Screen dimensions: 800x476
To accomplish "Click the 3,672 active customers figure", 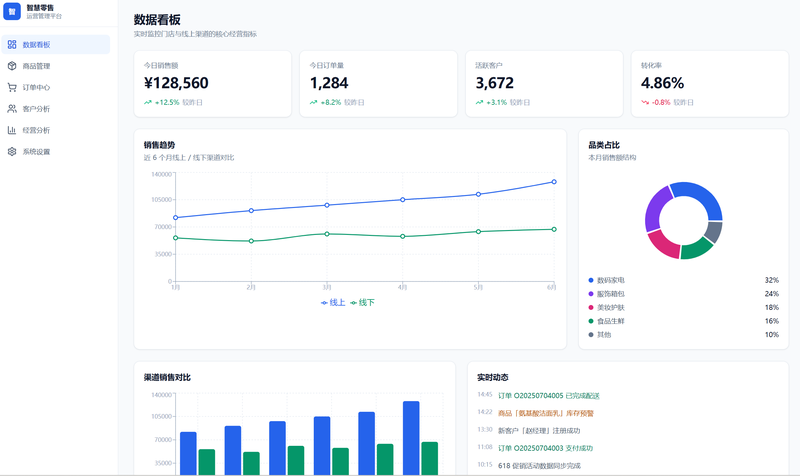I will click(494, 83).
